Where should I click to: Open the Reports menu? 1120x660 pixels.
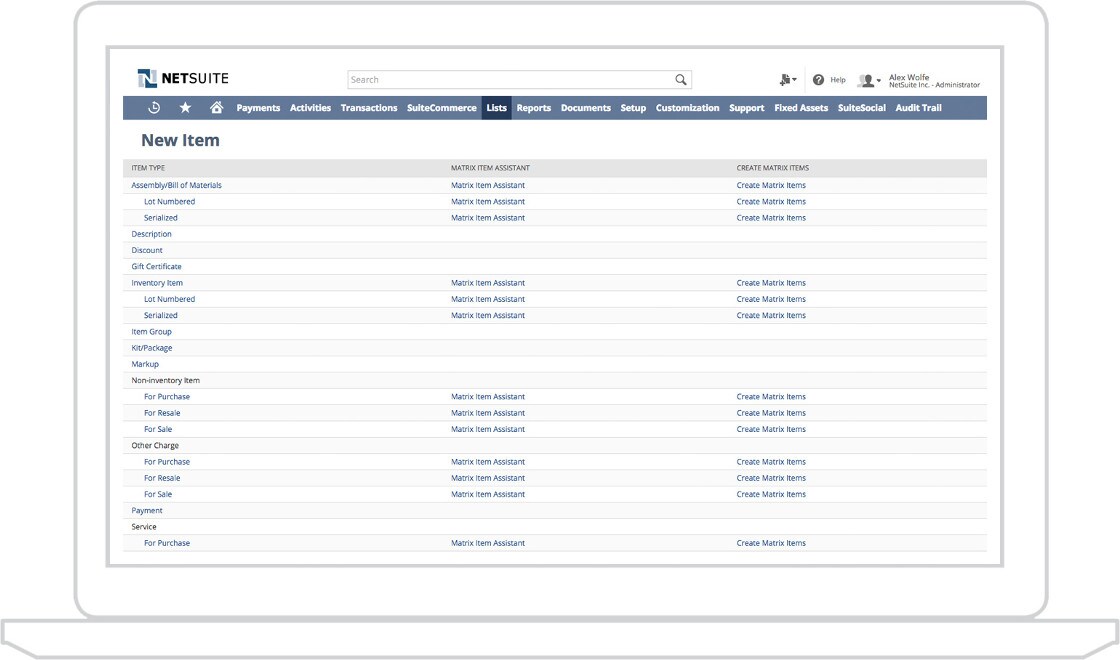tap(534, 108)
